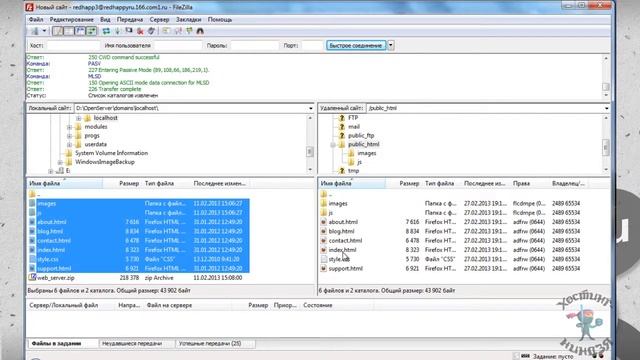The width and height of the screenshot is (640, 360).
Task: Select the FTP folder in remote tree
Action: 353,118
